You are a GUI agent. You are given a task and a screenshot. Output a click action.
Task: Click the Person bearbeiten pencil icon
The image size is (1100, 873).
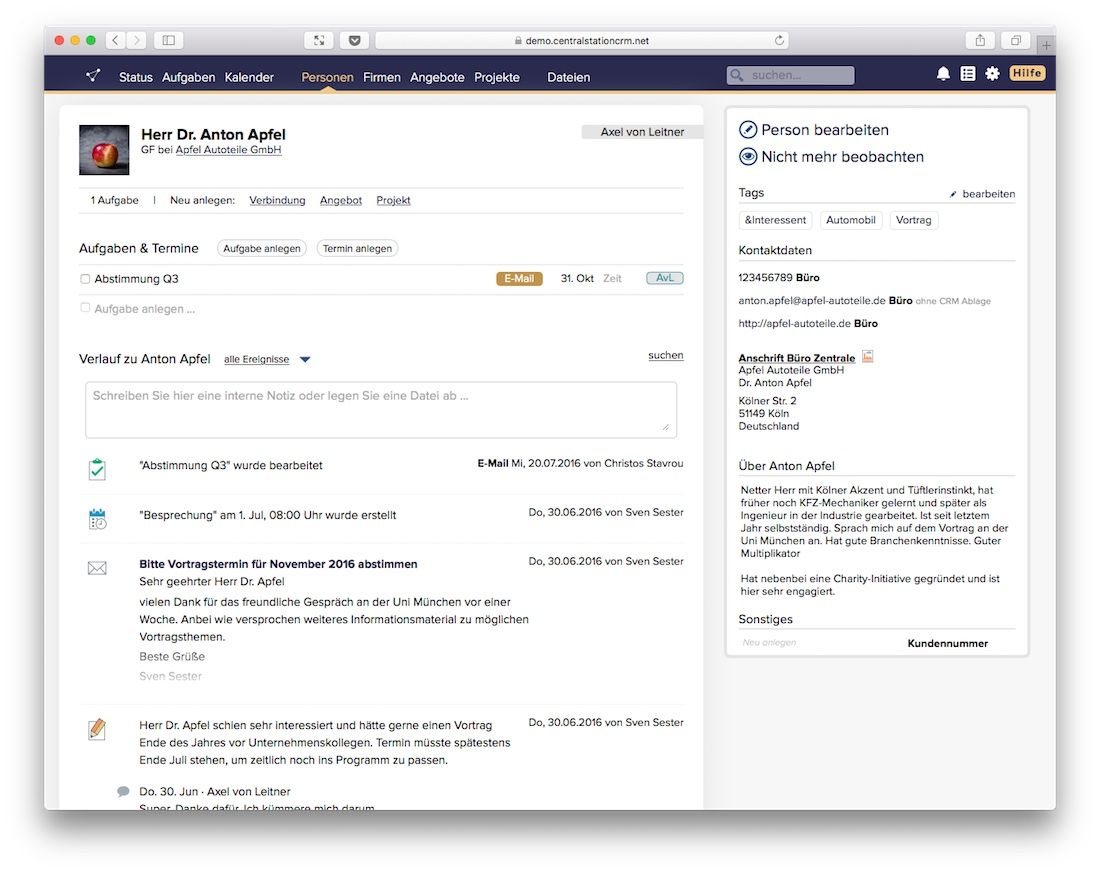click(x=748, y=130)
